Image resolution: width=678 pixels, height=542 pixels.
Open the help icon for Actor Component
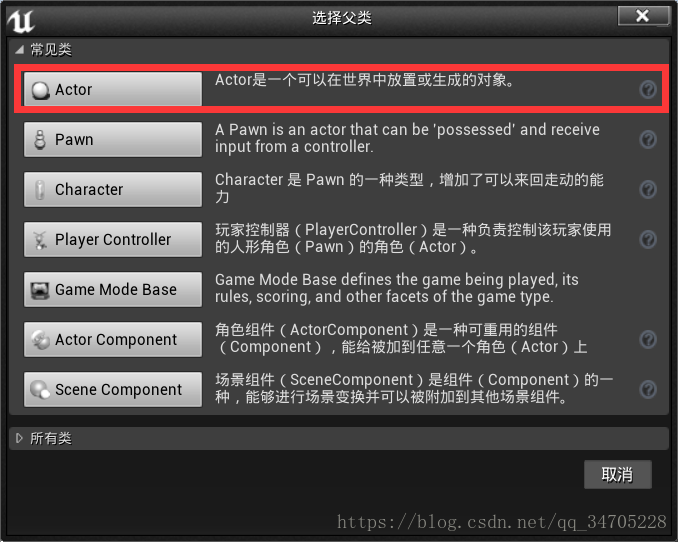point(648,340)
